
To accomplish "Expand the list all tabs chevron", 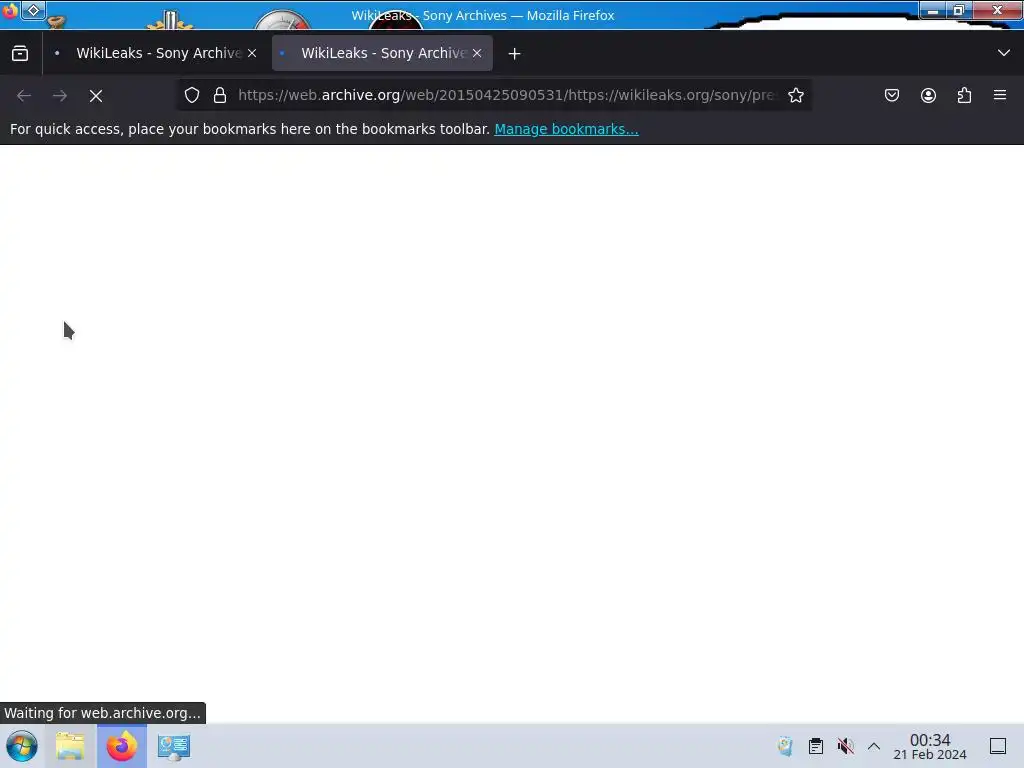I will (x=1004, y=53).
